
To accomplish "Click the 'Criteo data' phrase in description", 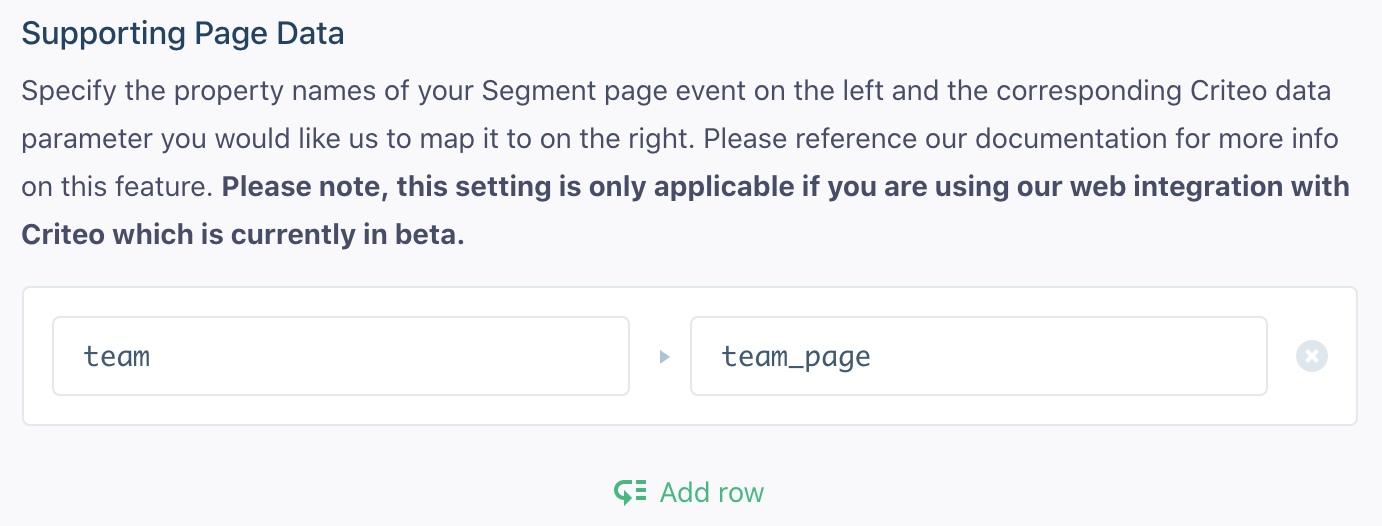I will [x=1261, y=92].
